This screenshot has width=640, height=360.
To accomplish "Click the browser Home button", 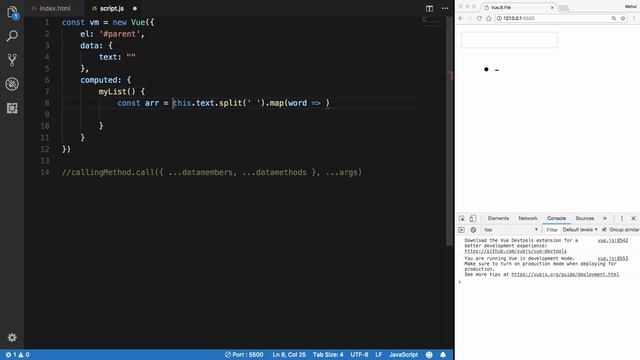I will pyautogui.click(x=488, y=18).
